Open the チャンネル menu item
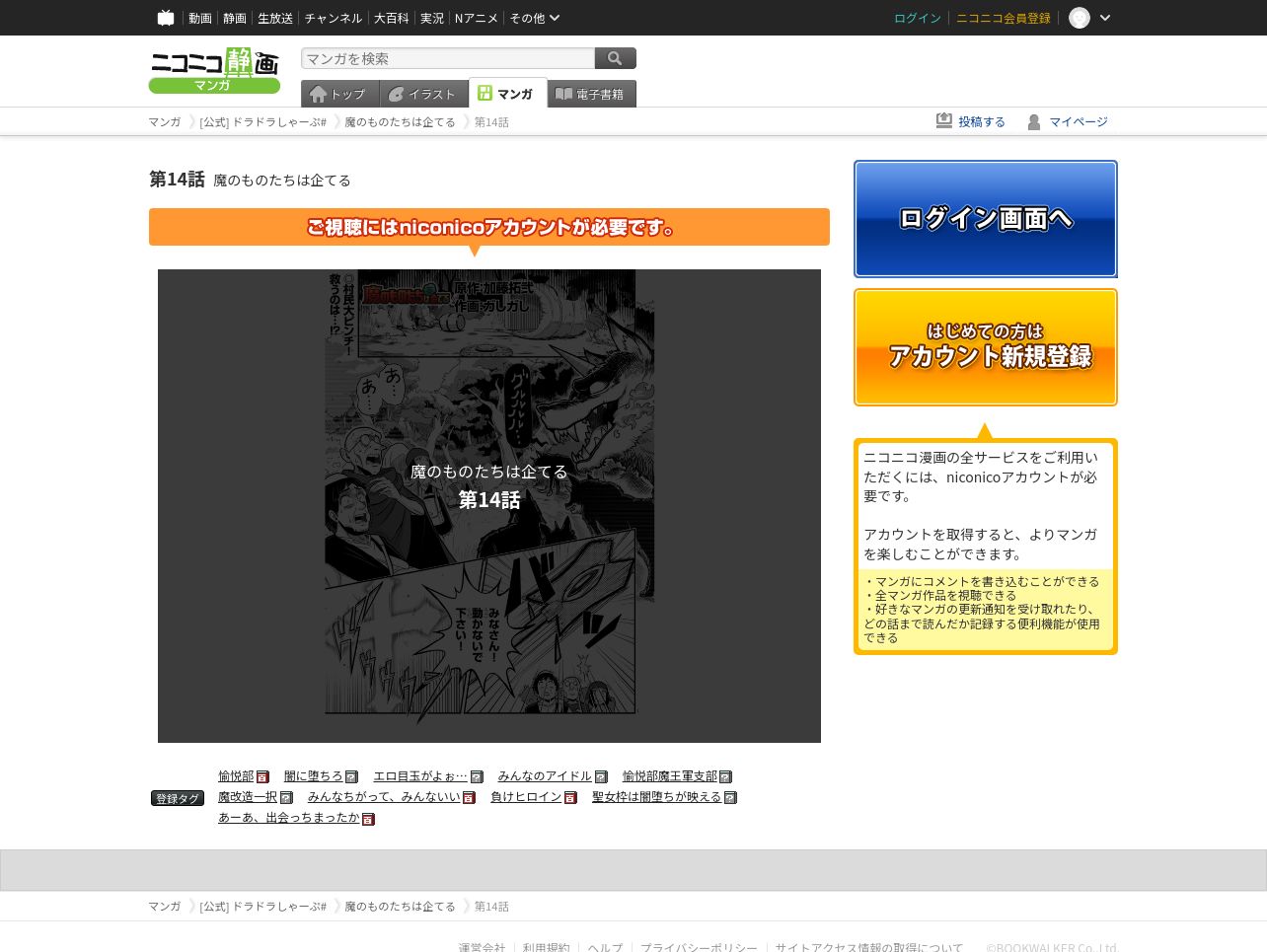The width and height of the screenshot is (1267, 952). click(334, 18)
